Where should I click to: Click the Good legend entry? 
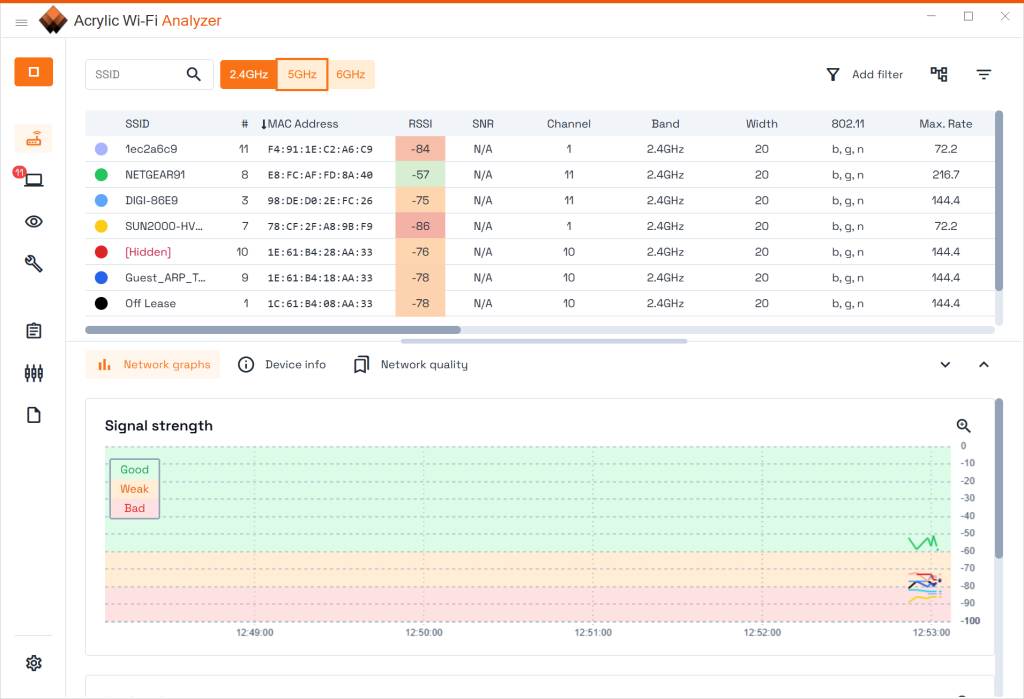pos(135,470)
